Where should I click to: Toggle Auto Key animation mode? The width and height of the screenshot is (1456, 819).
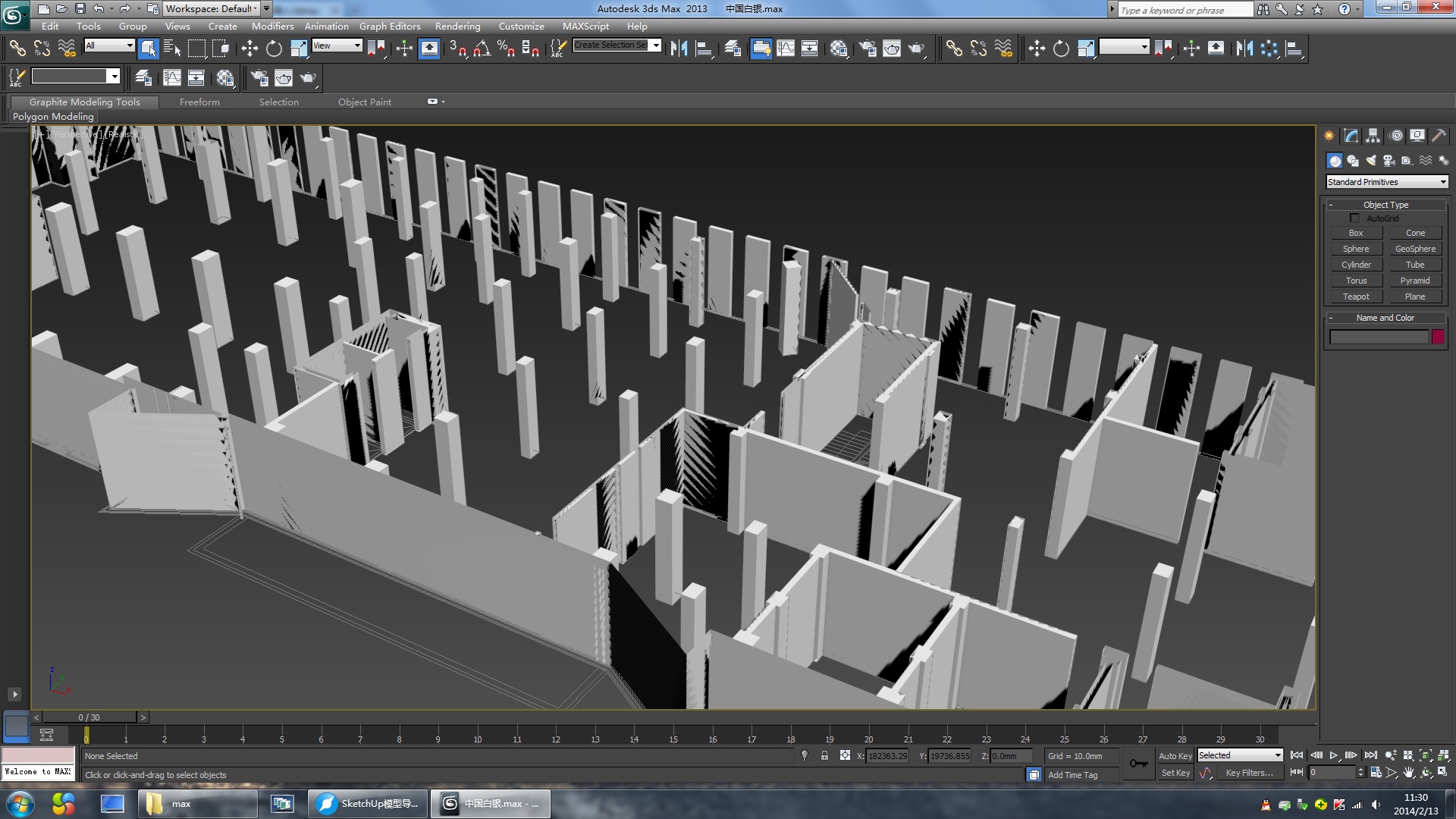1175,755
